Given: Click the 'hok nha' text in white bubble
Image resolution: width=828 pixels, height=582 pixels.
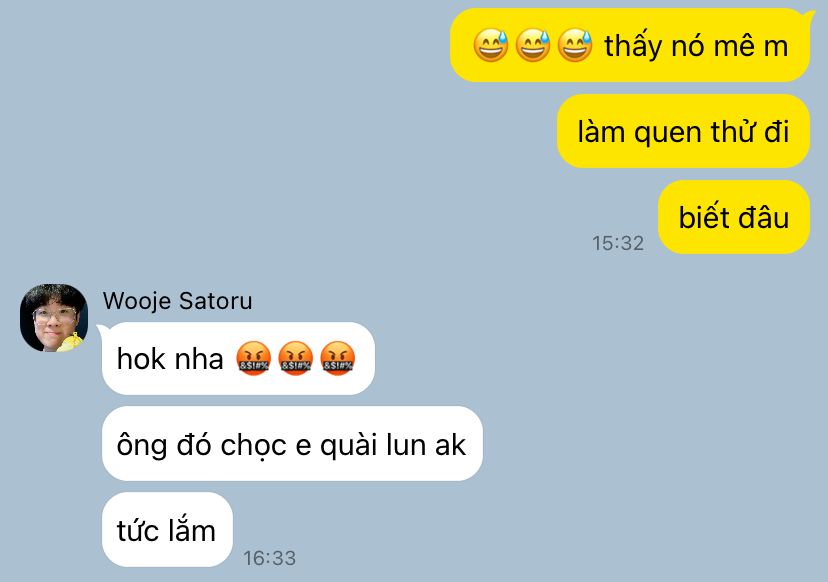Looking at the screenshot, I should pyautogui.click(x=170, y=359).
